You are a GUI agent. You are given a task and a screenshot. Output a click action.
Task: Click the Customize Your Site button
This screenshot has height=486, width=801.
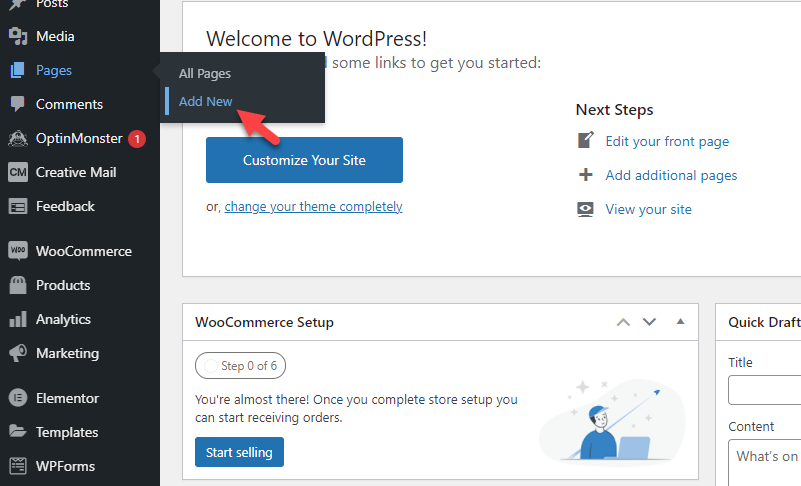(304, 160)
